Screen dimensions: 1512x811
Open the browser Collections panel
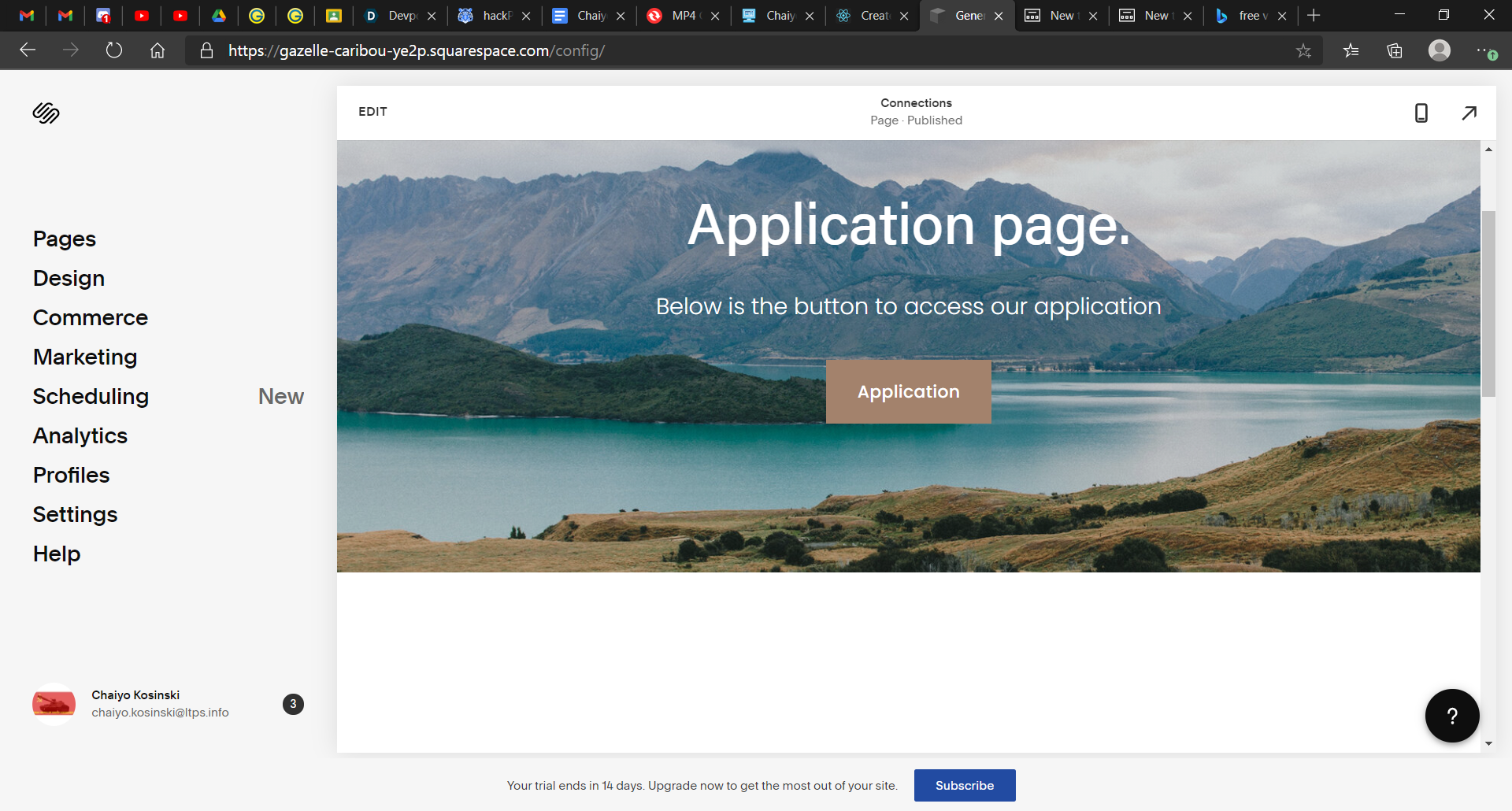(1395, 50)
